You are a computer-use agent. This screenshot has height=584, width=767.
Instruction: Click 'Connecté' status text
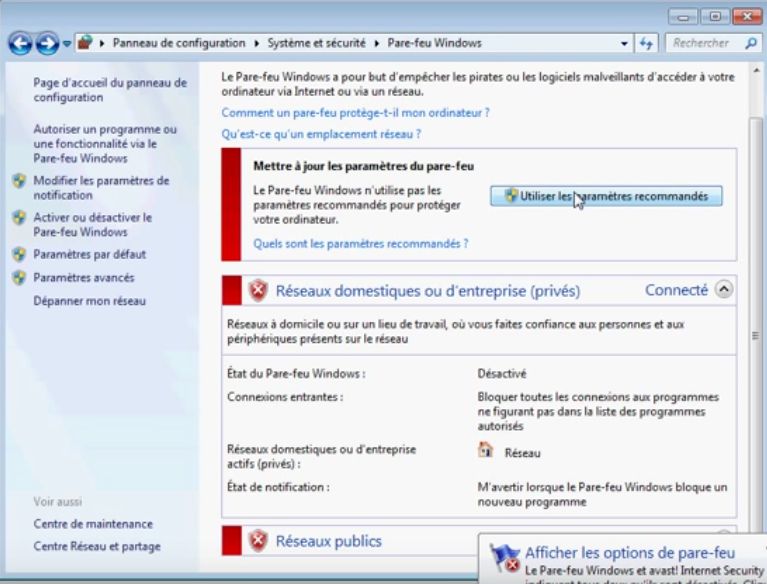[677, 290]
